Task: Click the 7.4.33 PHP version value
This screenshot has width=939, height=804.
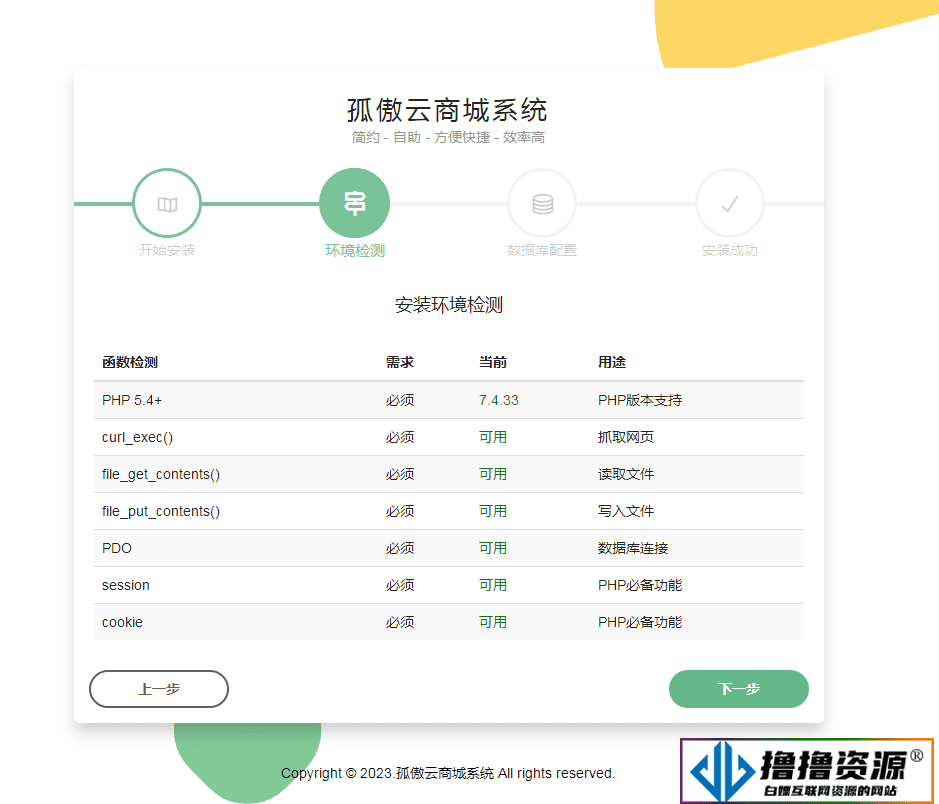Action: 499,400
